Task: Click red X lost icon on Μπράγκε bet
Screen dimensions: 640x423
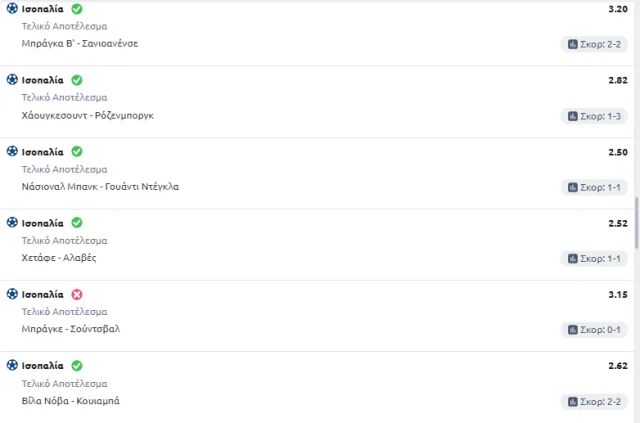Action: [x=77, y=294]
